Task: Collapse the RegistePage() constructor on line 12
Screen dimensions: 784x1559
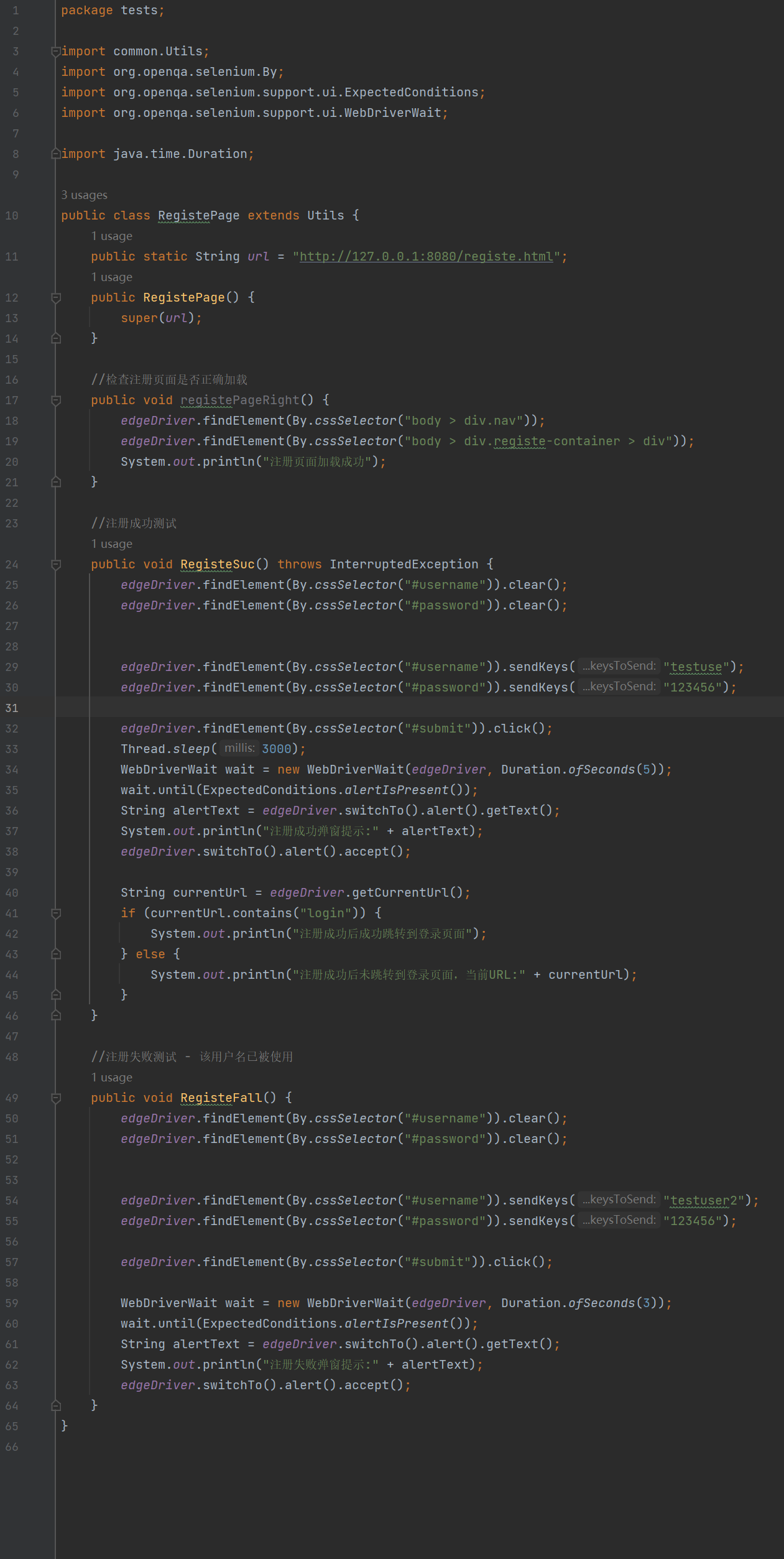Action: tap(56, 298)
